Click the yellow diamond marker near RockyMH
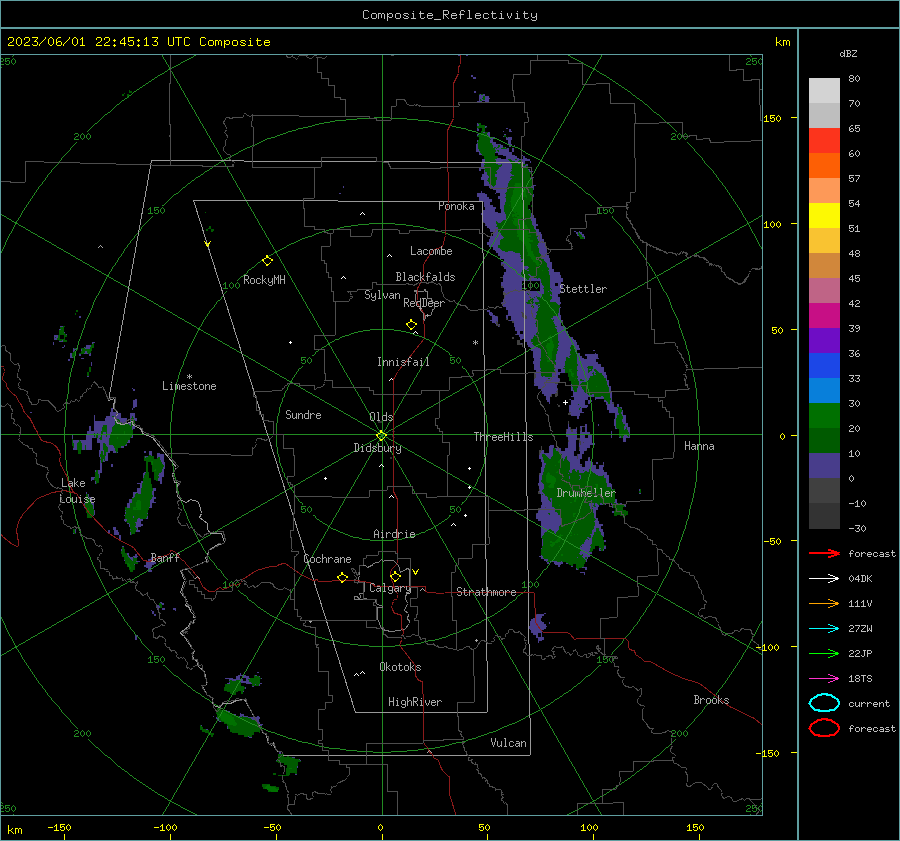Image resolution: width=900 pixels, height=841 pixels. click(x=267, y=261)
